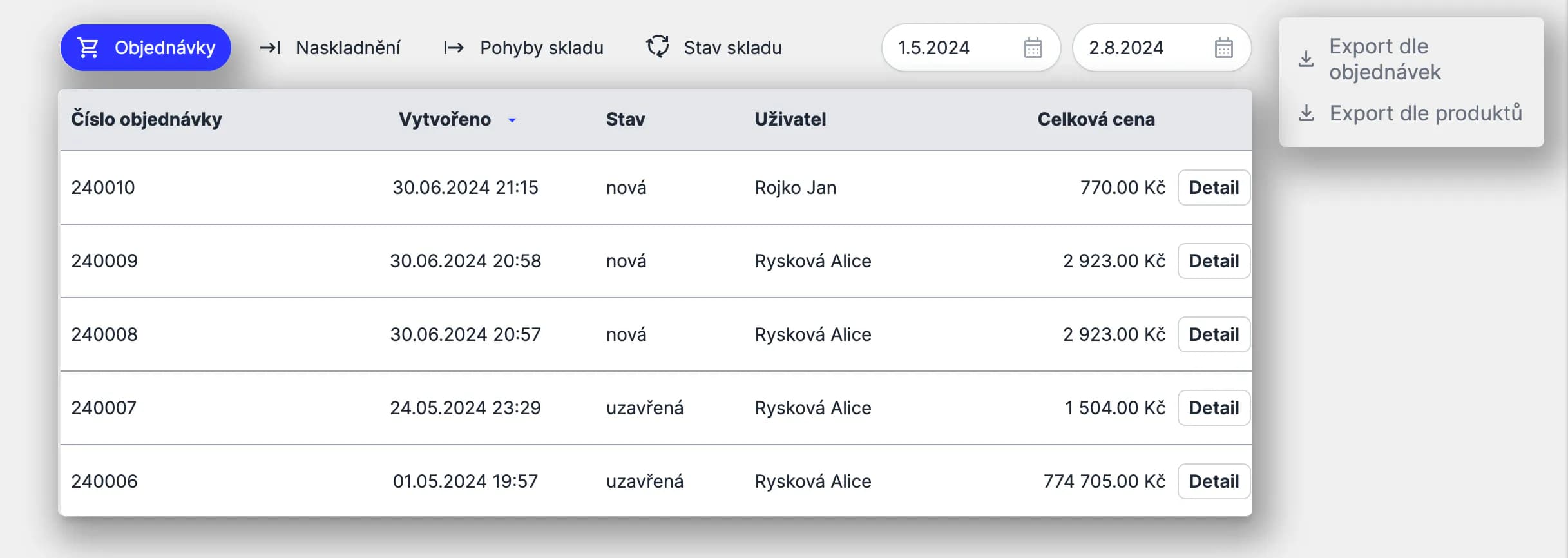Click the Naskladnění arrow-to-bar icon

pyautogui.click(x=270, y=48)
